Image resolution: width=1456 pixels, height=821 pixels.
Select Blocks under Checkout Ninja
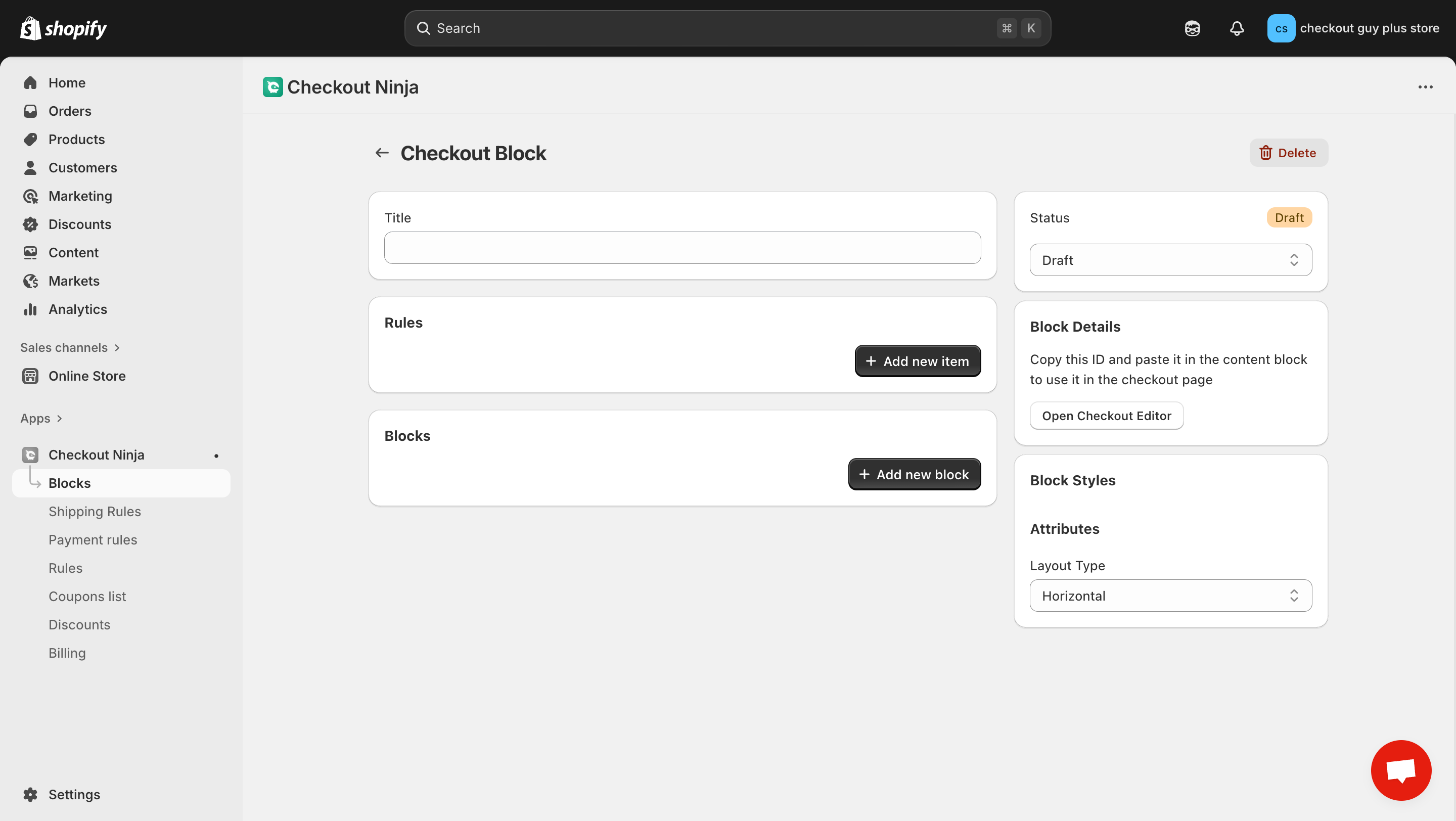[x=69, y=483]
